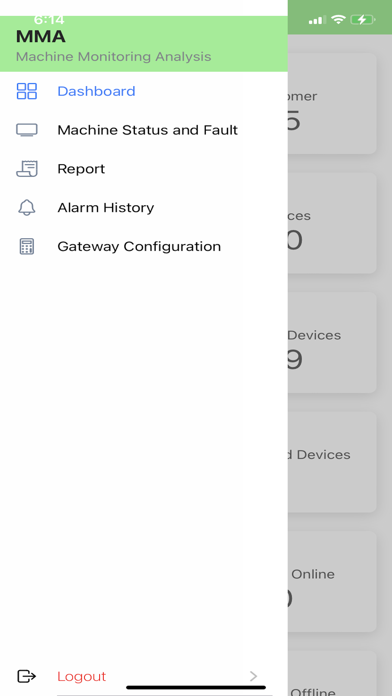Tap the 6:14 clock in status bar

coord(49,20)
